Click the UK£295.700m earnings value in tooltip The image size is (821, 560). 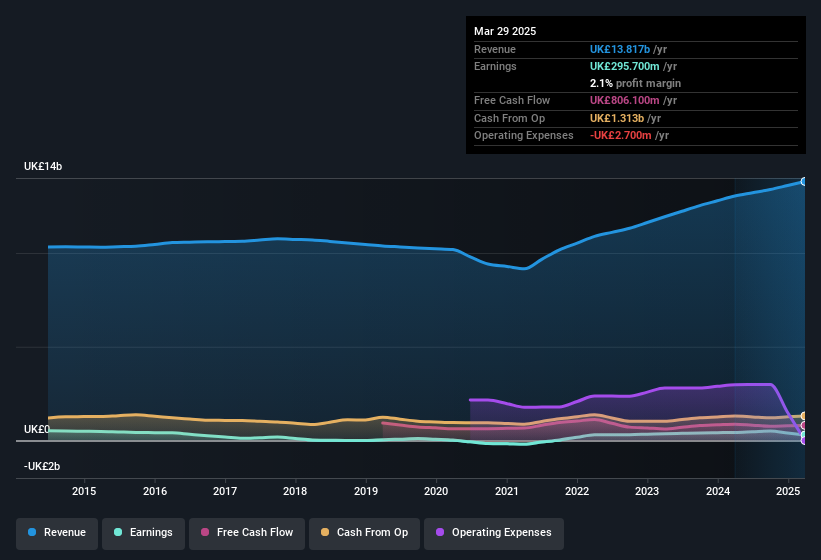[x=625, y=66]
